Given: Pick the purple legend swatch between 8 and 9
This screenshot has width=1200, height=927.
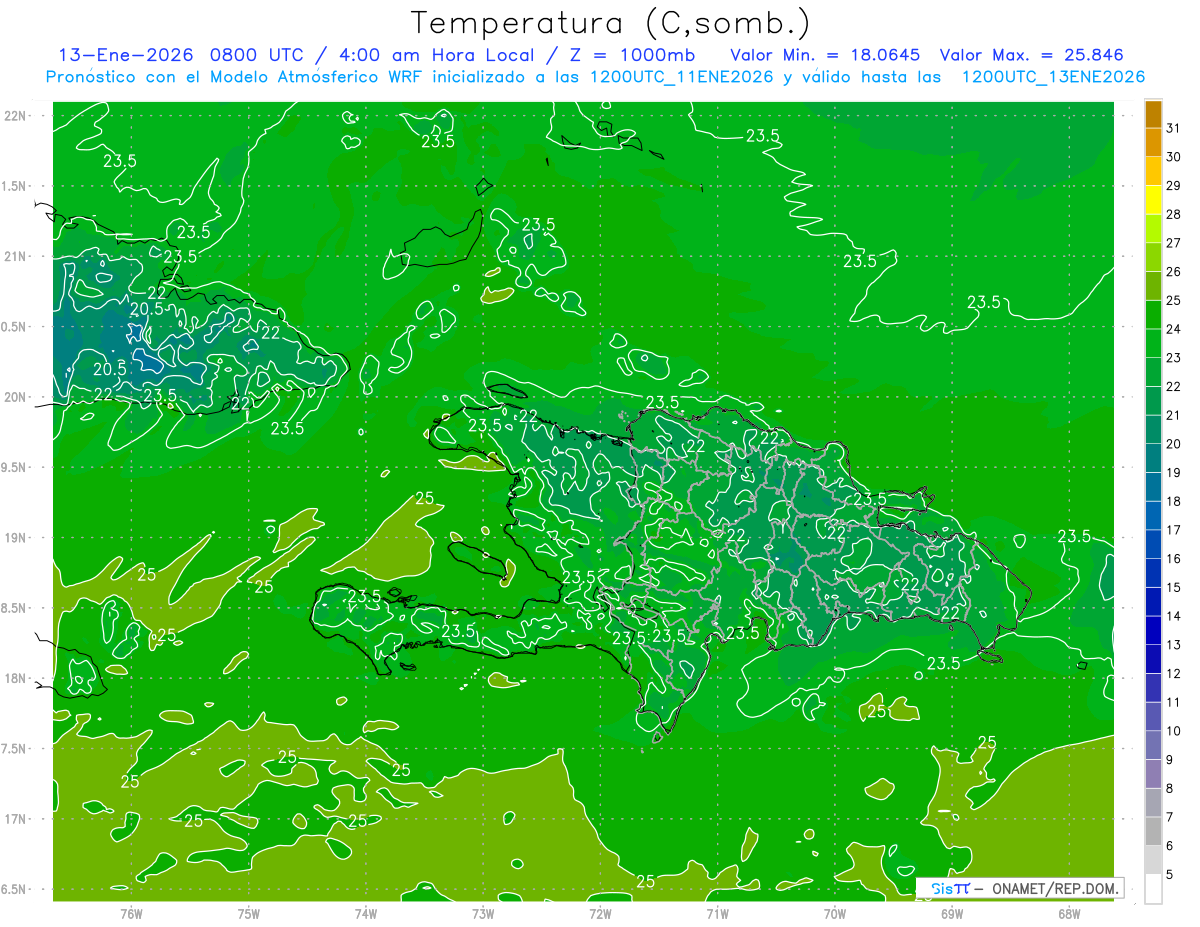Looking at the screenshot, I should click(x=1153, y=775).
